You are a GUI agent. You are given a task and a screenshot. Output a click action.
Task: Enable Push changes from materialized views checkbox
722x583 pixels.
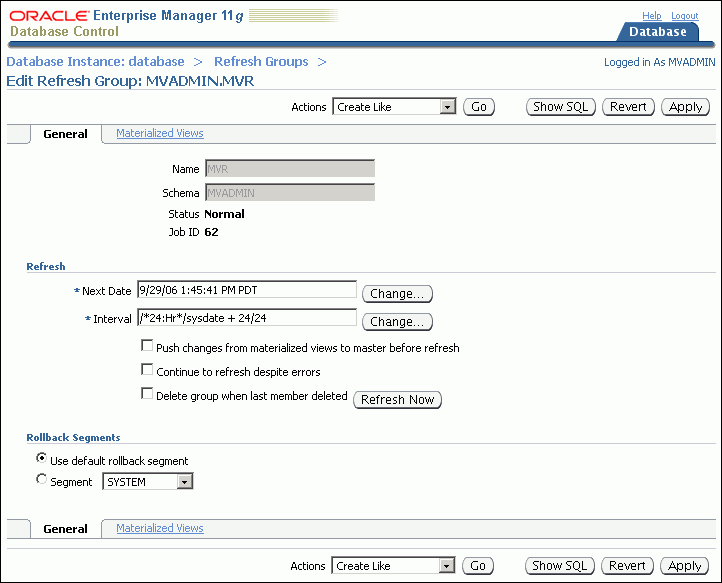(147, 347)
